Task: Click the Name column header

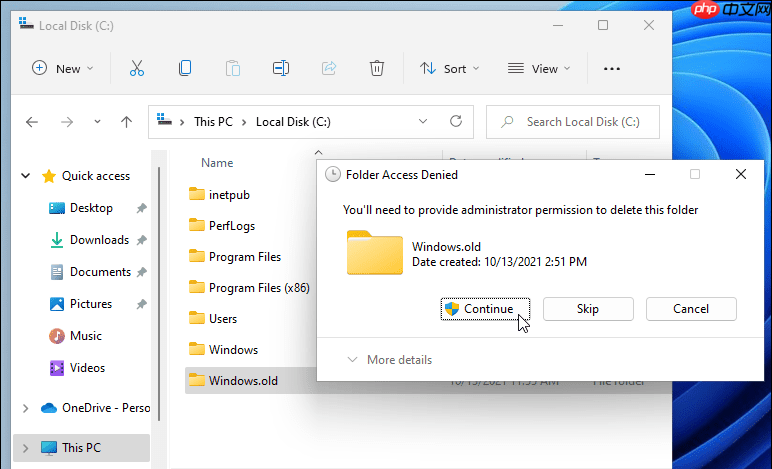Action: point(217,163)
